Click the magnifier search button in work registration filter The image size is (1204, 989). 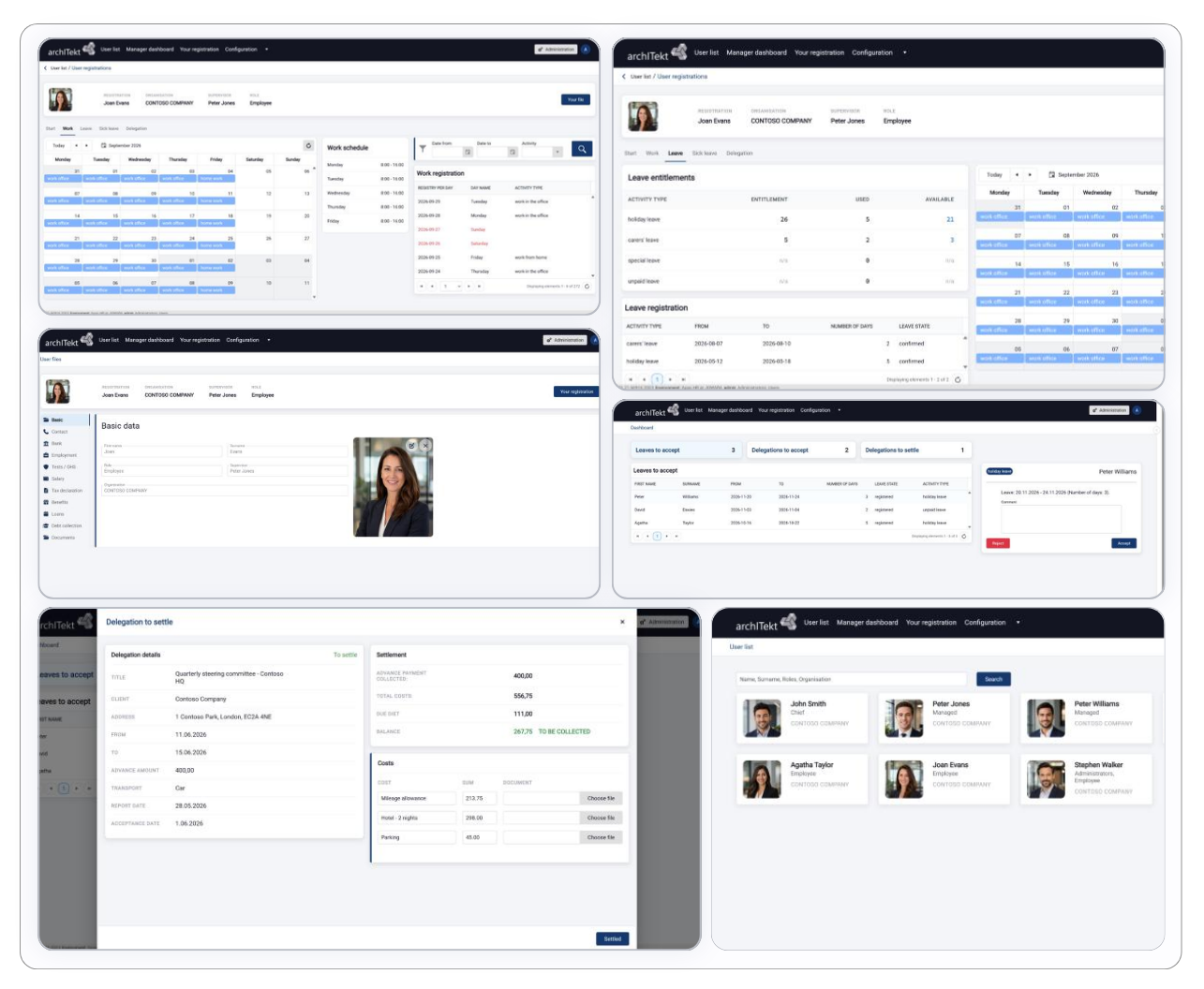coord(582,149)
